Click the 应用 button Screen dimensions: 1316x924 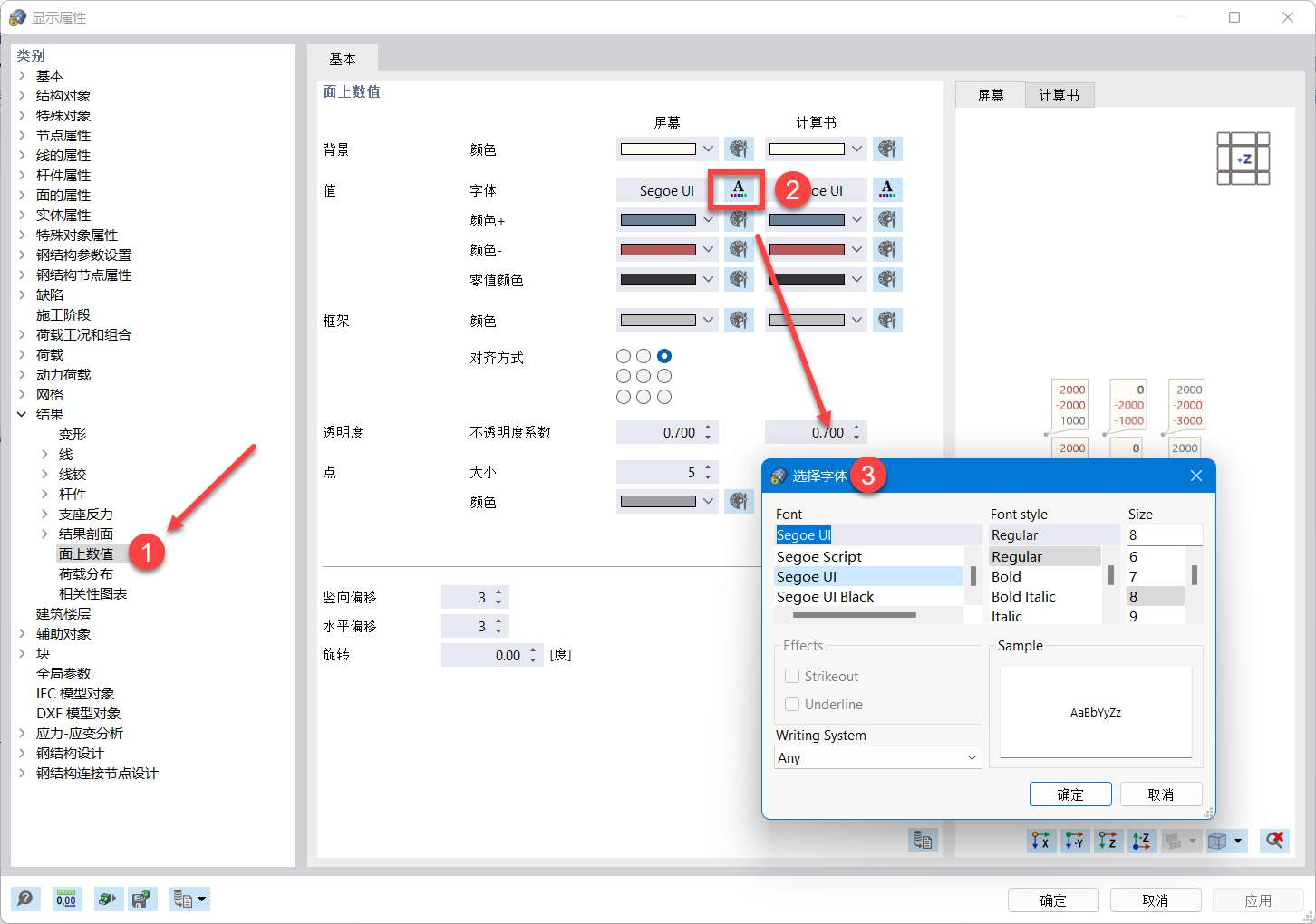point(1259,900)
